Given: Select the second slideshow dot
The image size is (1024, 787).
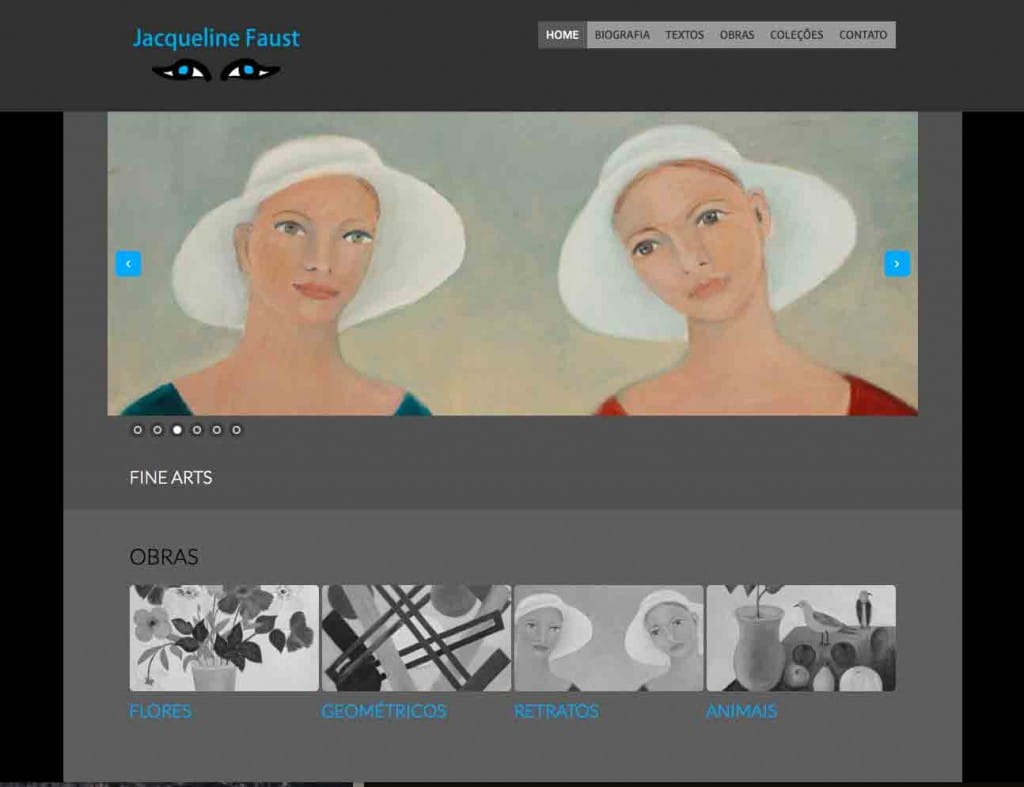Looking at the screenshot, I should point(157,430).
